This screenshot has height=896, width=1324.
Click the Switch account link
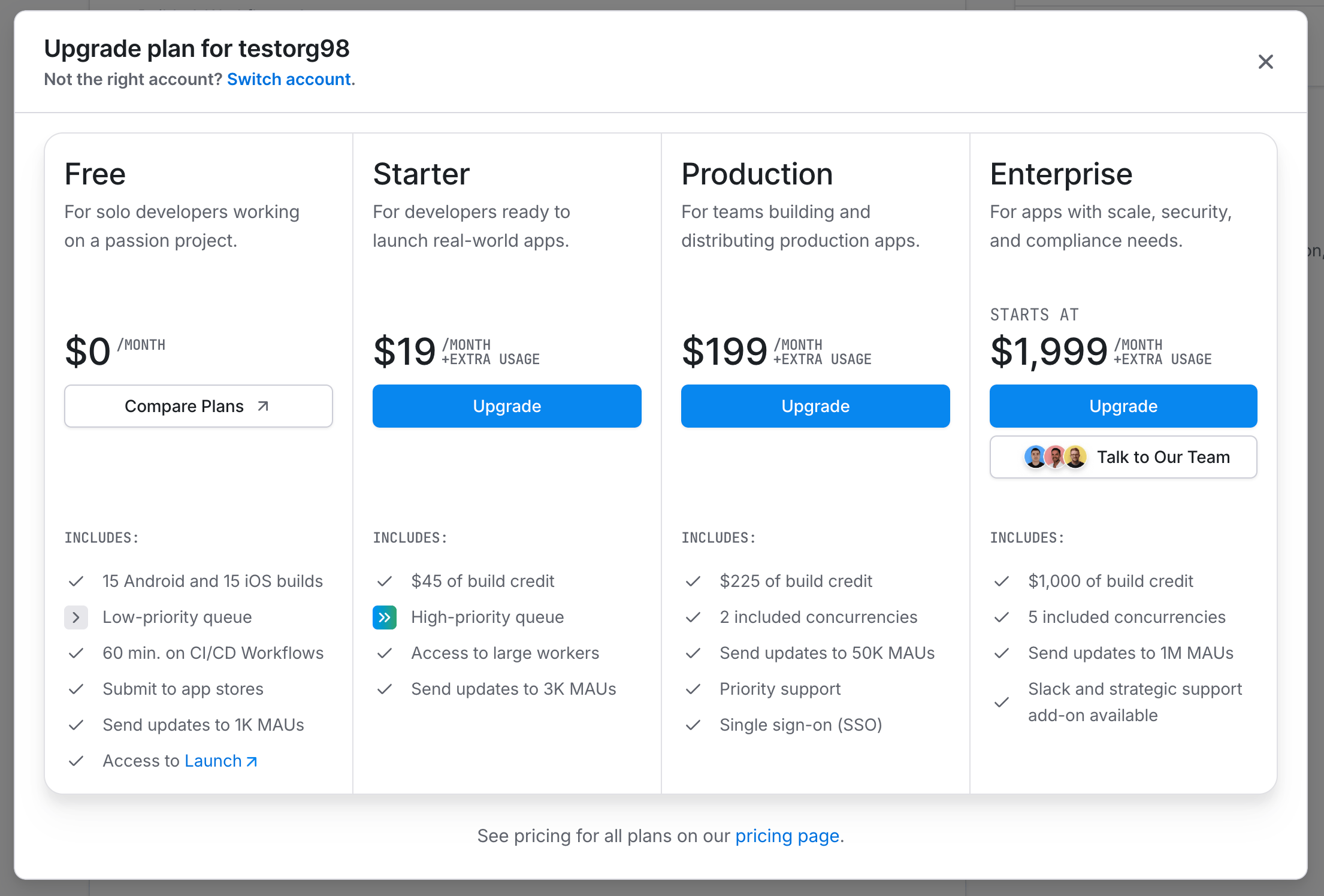click(289, 79)
